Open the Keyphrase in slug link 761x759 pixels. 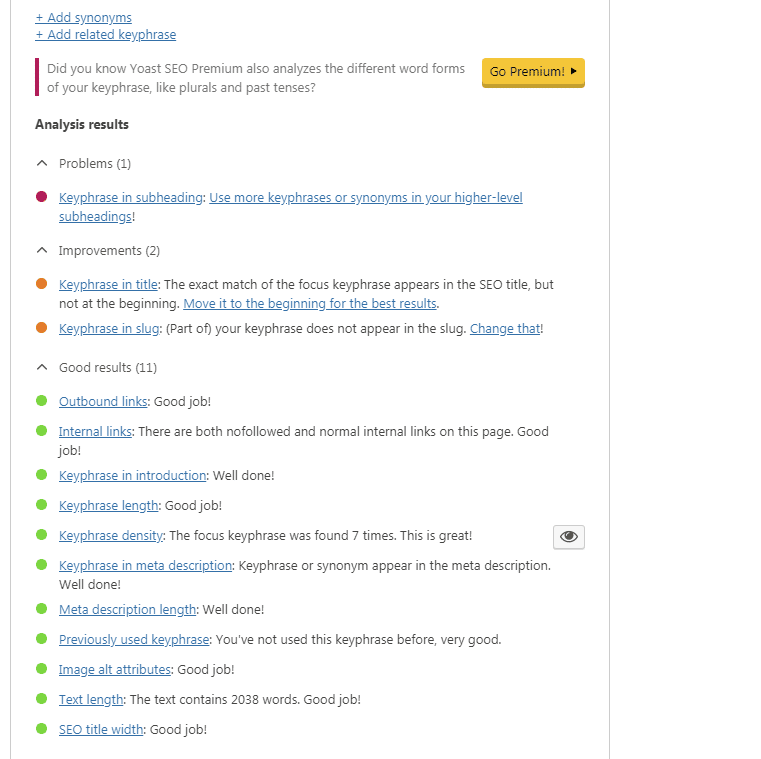click(108, 328)
